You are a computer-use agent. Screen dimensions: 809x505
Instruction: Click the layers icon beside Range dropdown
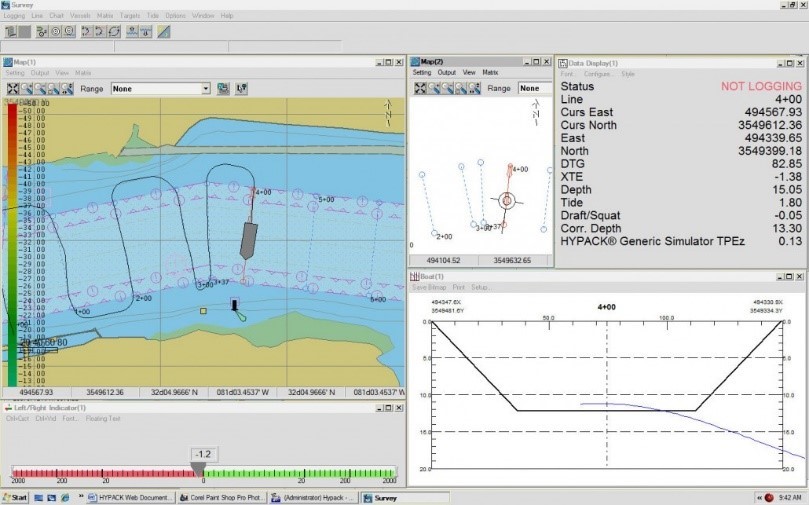pyautogui.click(x=223, y=89)
